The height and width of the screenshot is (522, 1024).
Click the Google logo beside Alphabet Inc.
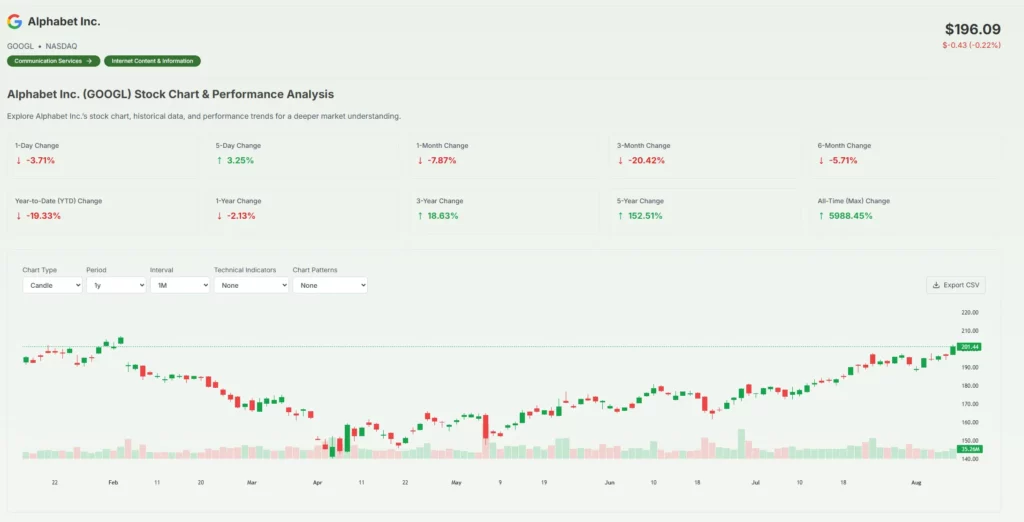tap(14, 21)
